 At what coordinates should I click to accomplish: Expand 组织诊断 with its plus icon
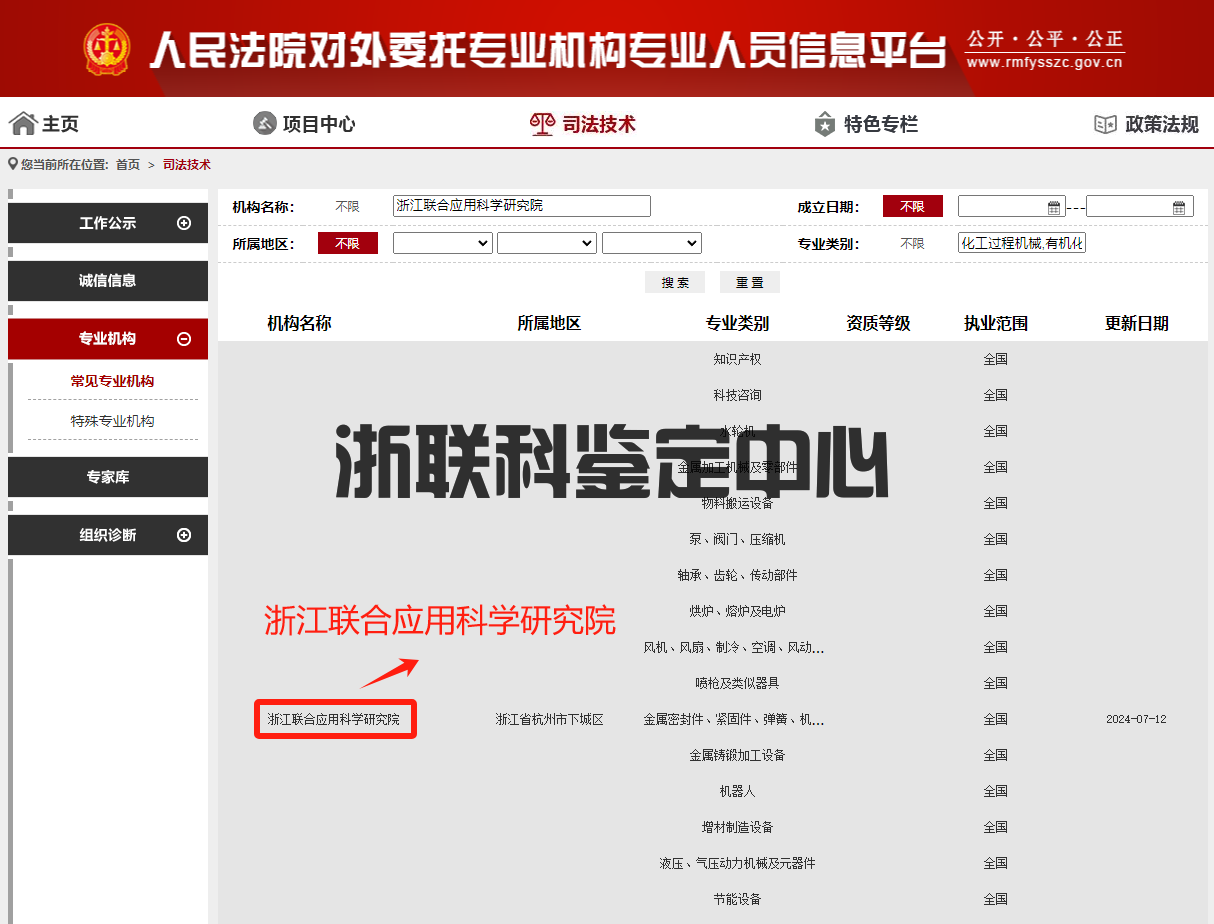pyautogui.click(x=184, y=535)
